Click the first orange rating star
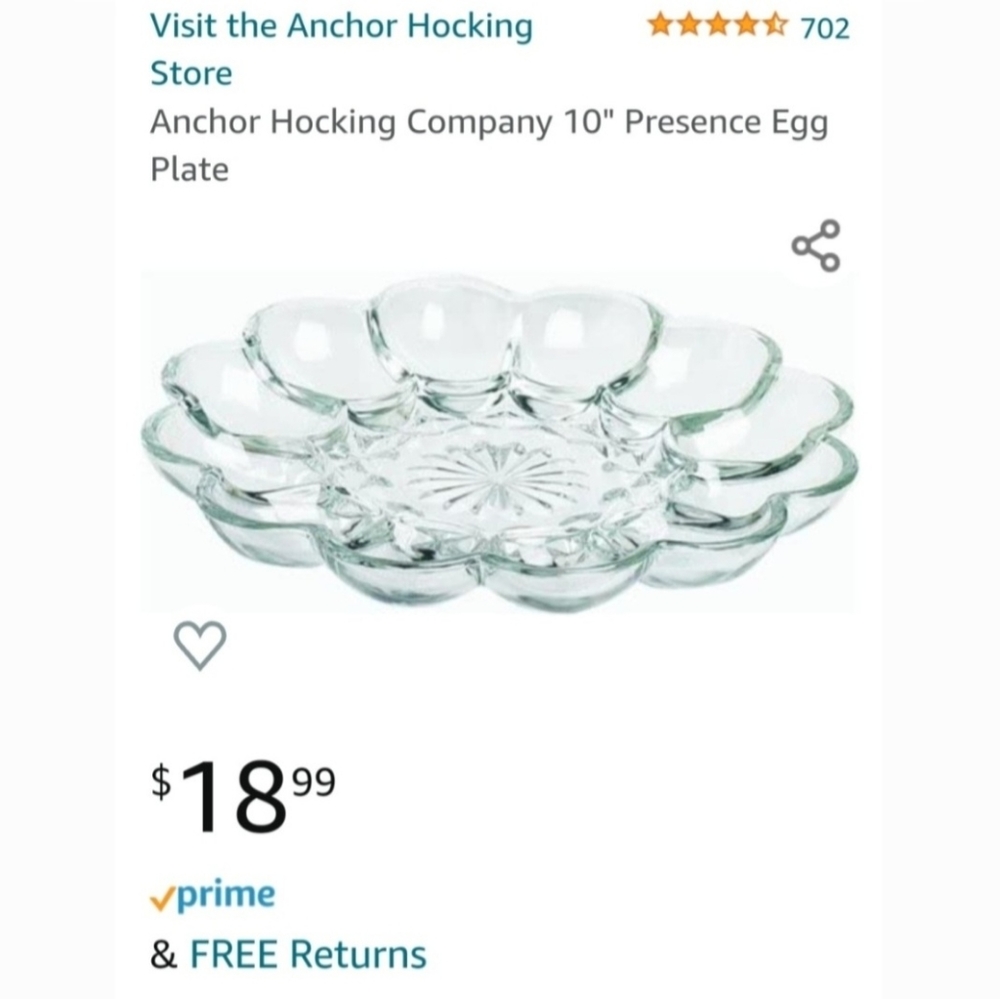This screenshot has width=1000, height=999. 659,25
